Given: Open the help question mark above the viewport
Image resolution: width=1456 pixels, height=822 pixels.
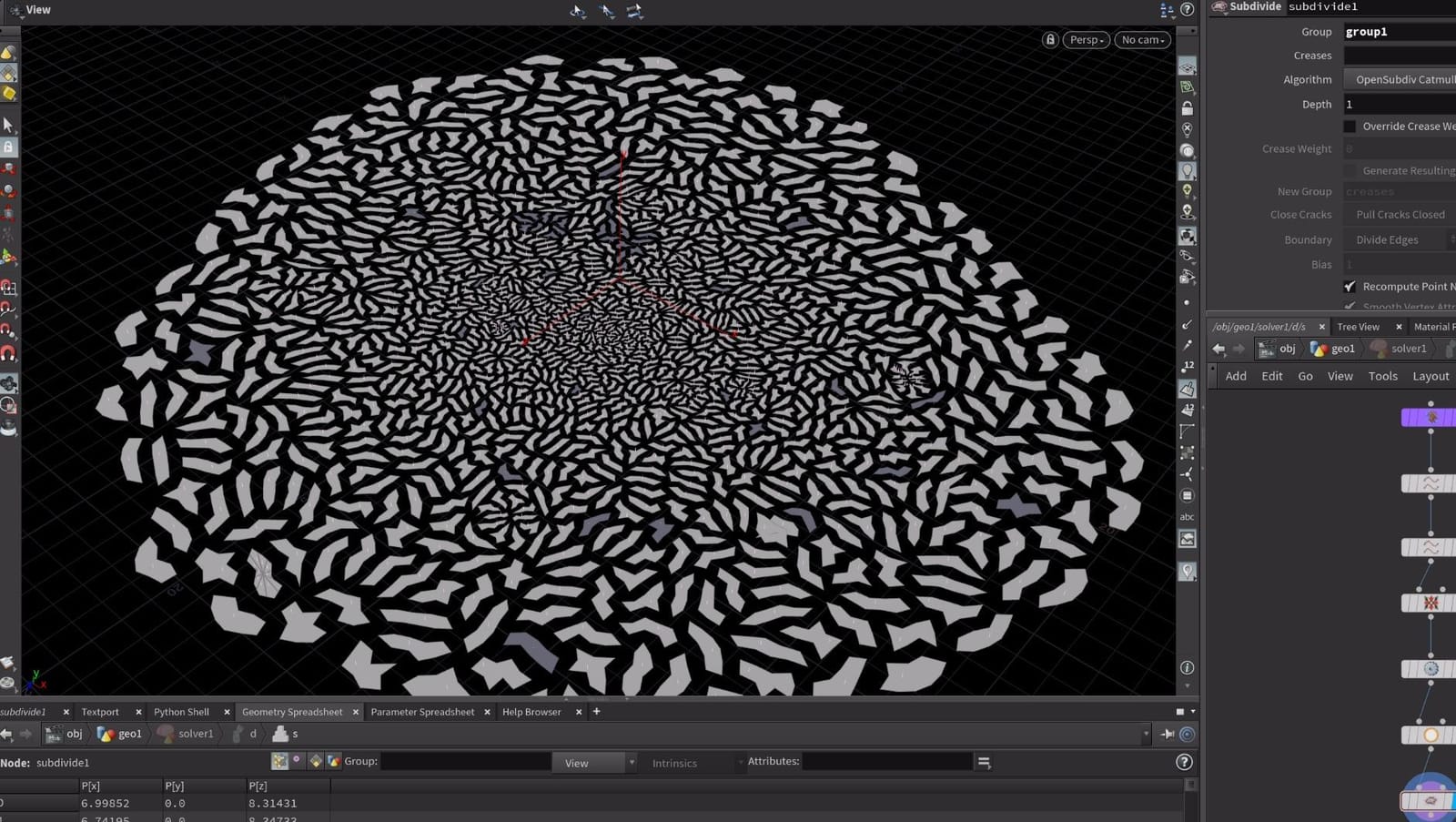Looking at the screenshot, I should pyautogui.click(x=1188, y=10).
